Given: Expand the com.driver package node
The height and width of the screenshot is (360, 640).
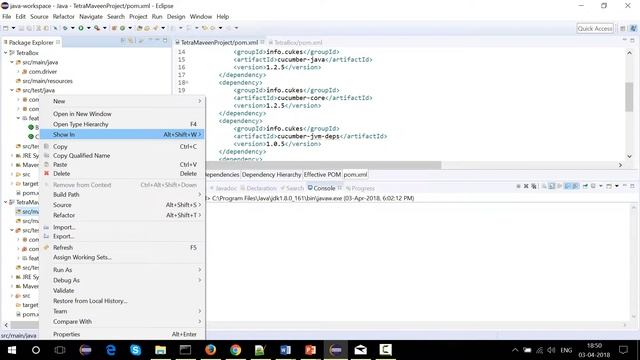Looking at the screenshot, I should [x=18, y=71].
